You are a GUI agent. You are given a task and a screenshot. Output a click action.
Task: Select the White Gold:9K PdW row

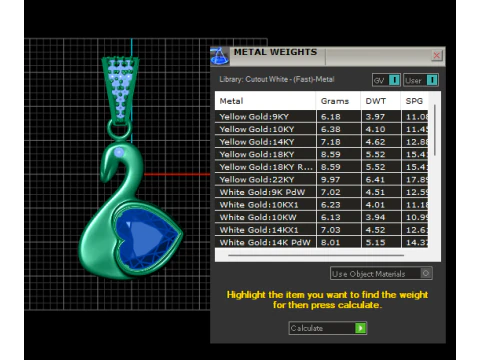321,192
